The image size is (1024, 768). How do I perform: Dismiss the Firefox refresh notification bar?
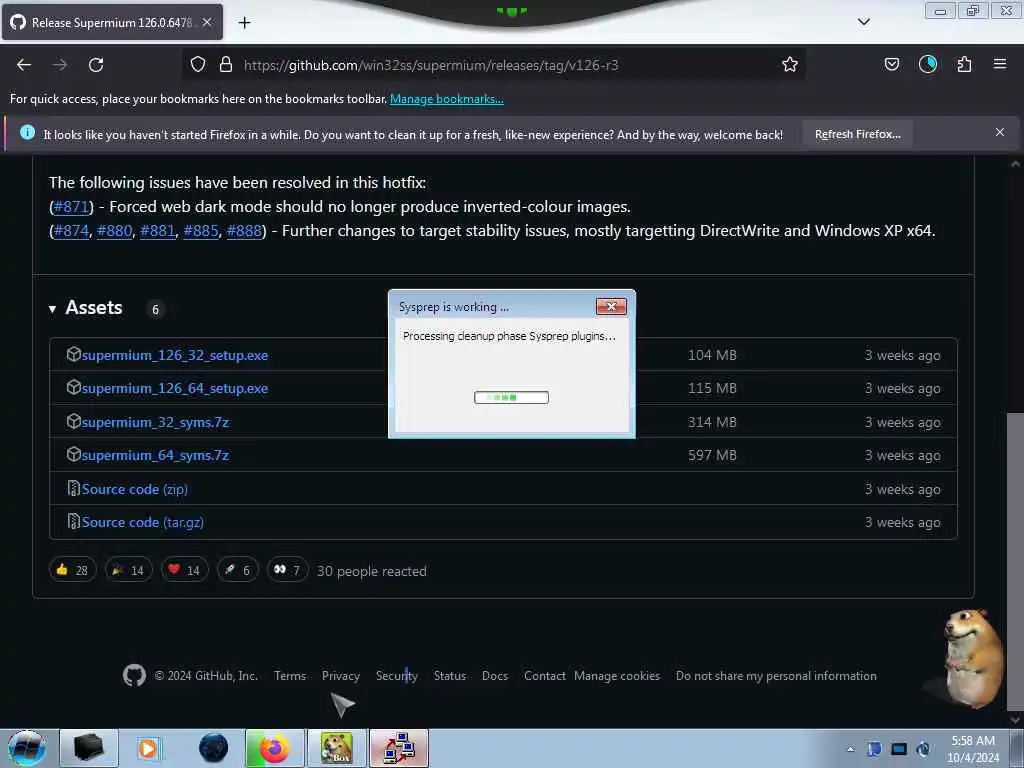pos(999,133)
